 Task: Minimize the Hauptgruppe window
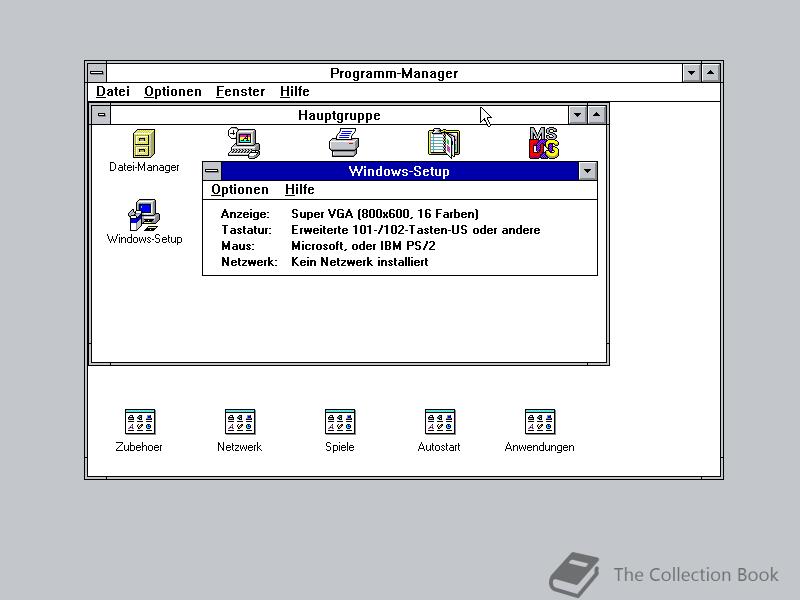point(577,115)
